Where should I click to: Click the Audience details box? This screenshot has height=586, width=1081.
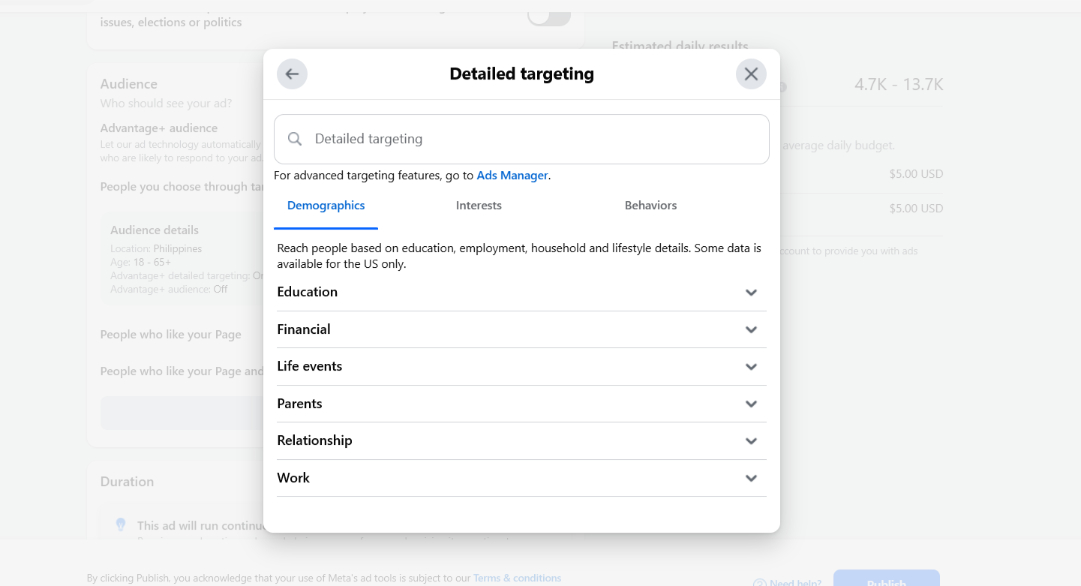pos(183,259)
